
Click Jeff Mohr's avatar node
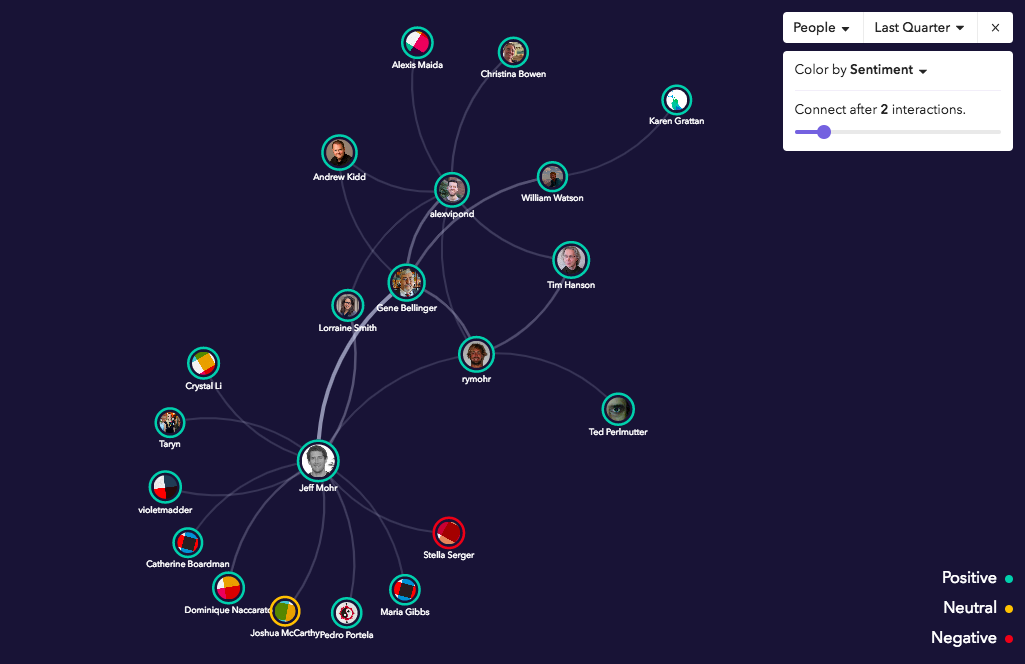click(x=318, y=461)
